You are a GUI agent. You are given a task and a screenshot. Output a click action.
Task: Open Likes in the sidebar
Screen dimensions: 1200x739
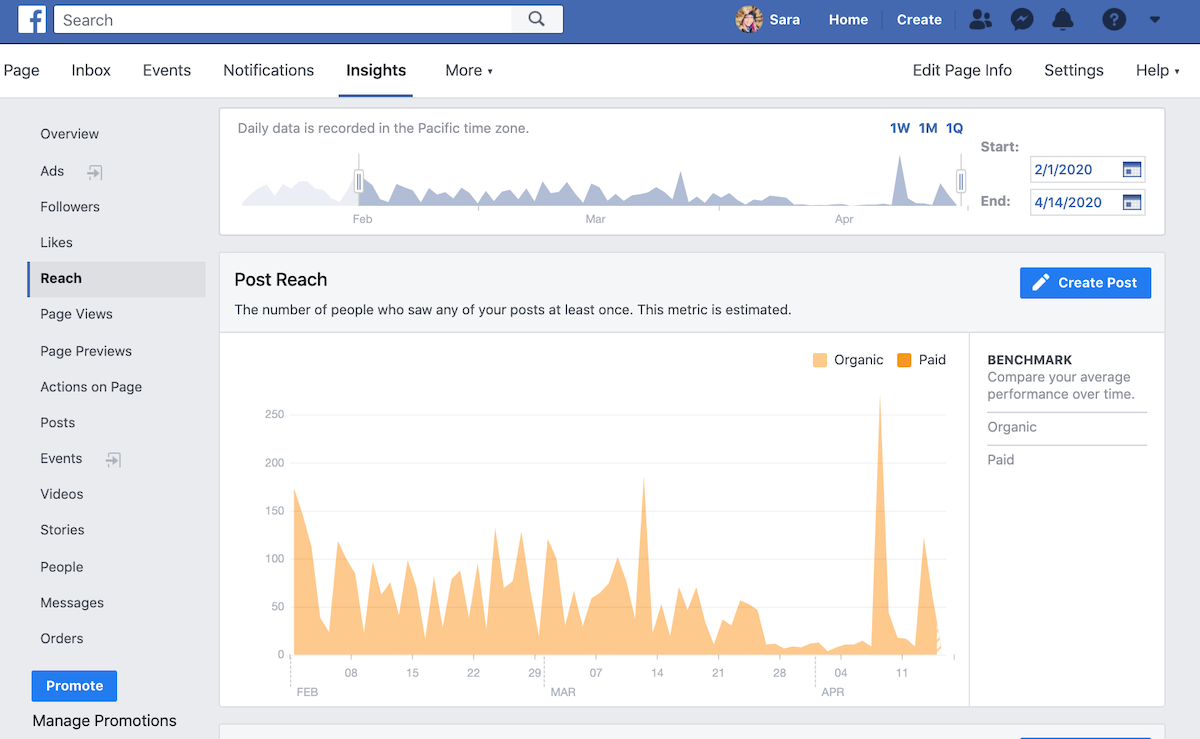(56, 242)
